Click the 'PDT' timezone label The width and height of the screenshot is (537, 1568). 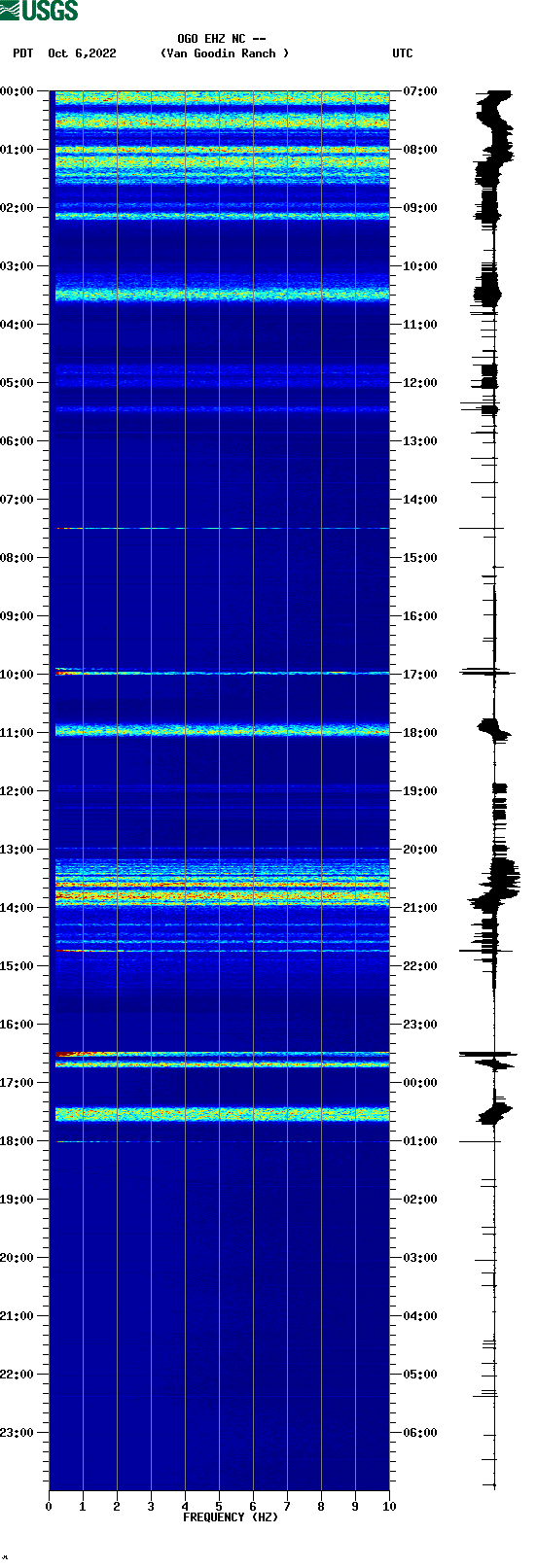[23, 53]
